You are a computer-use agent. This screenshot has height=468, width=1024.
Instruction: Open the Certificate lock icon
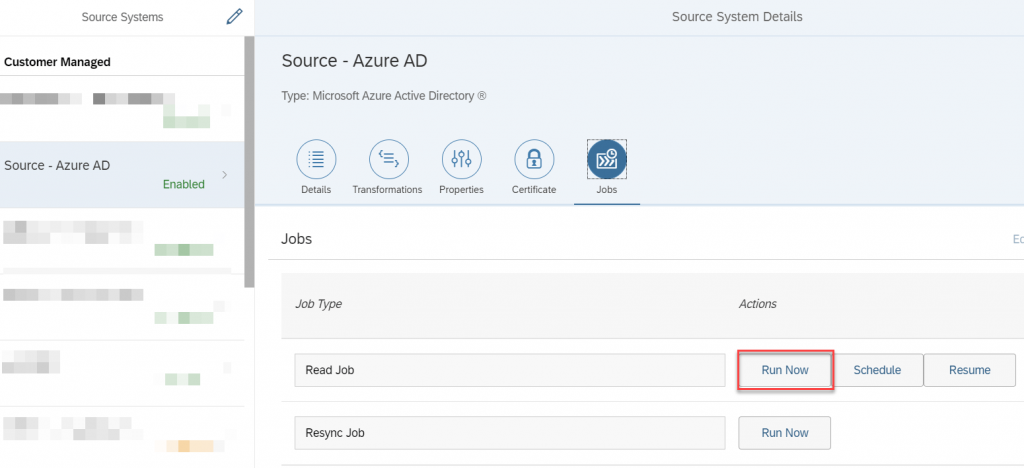[x=534, y=159]
